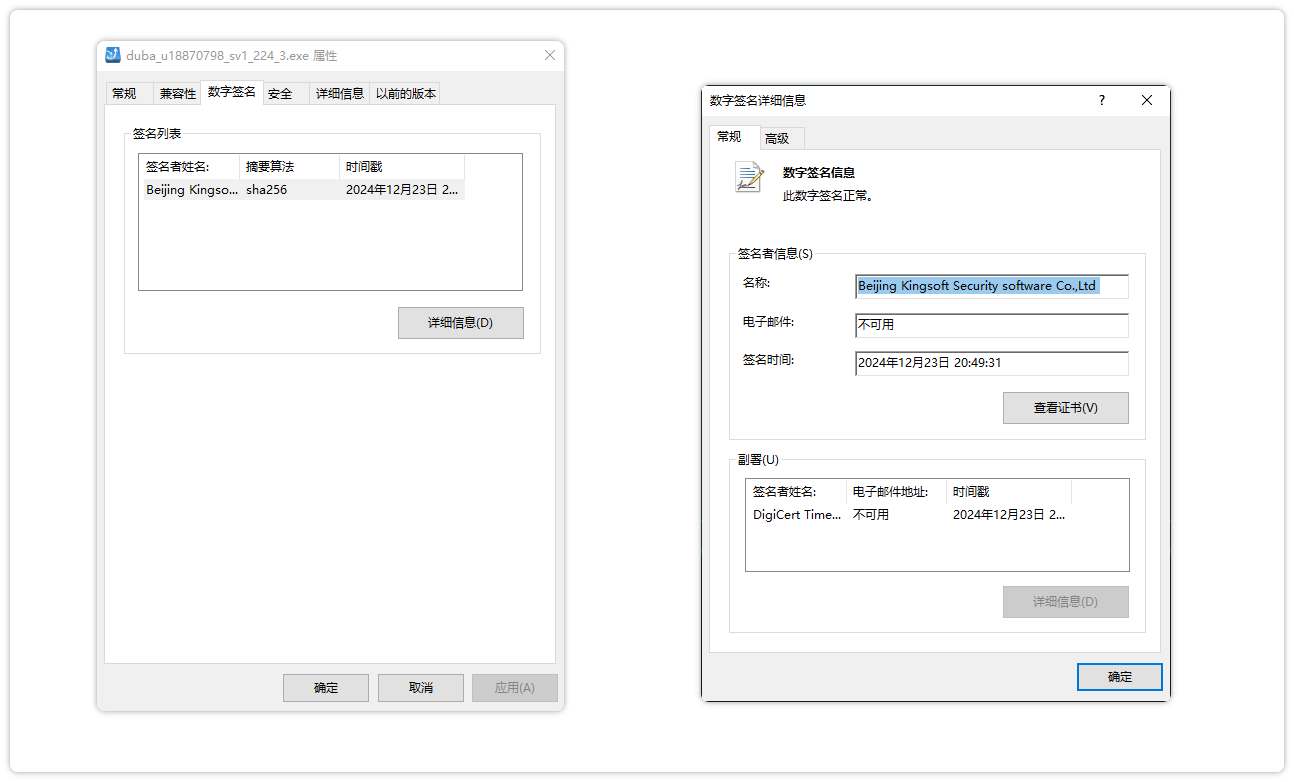Click the duba exe file icon in title bar
Screen dimensions: 1294x782
point(113,56)
